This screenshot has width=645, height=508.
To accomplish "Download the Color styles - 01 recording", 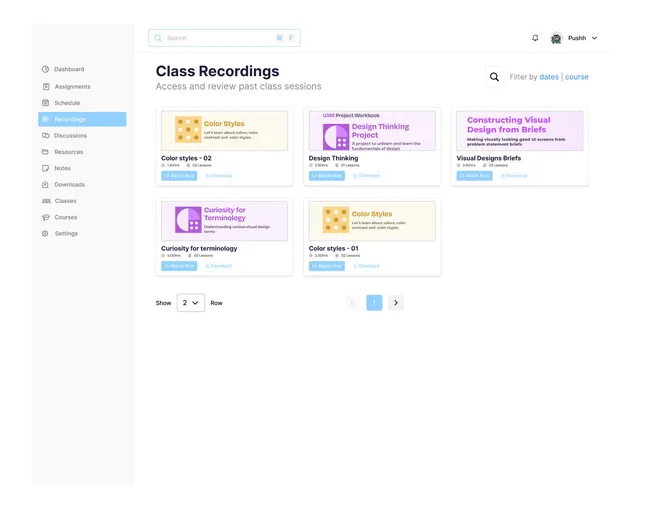I will (366, 266).
